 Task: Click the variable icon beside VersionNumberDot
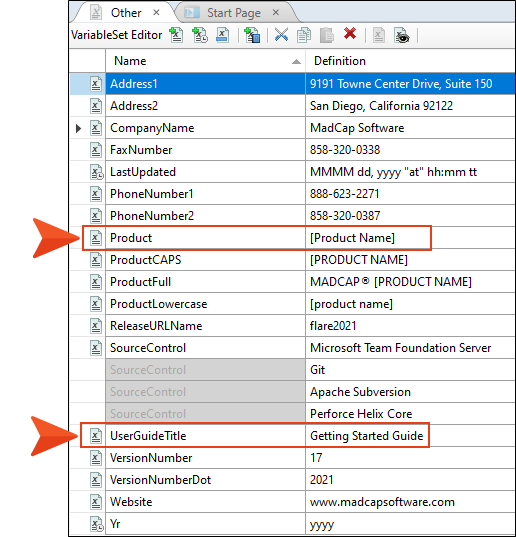click(x=96, y=480)
